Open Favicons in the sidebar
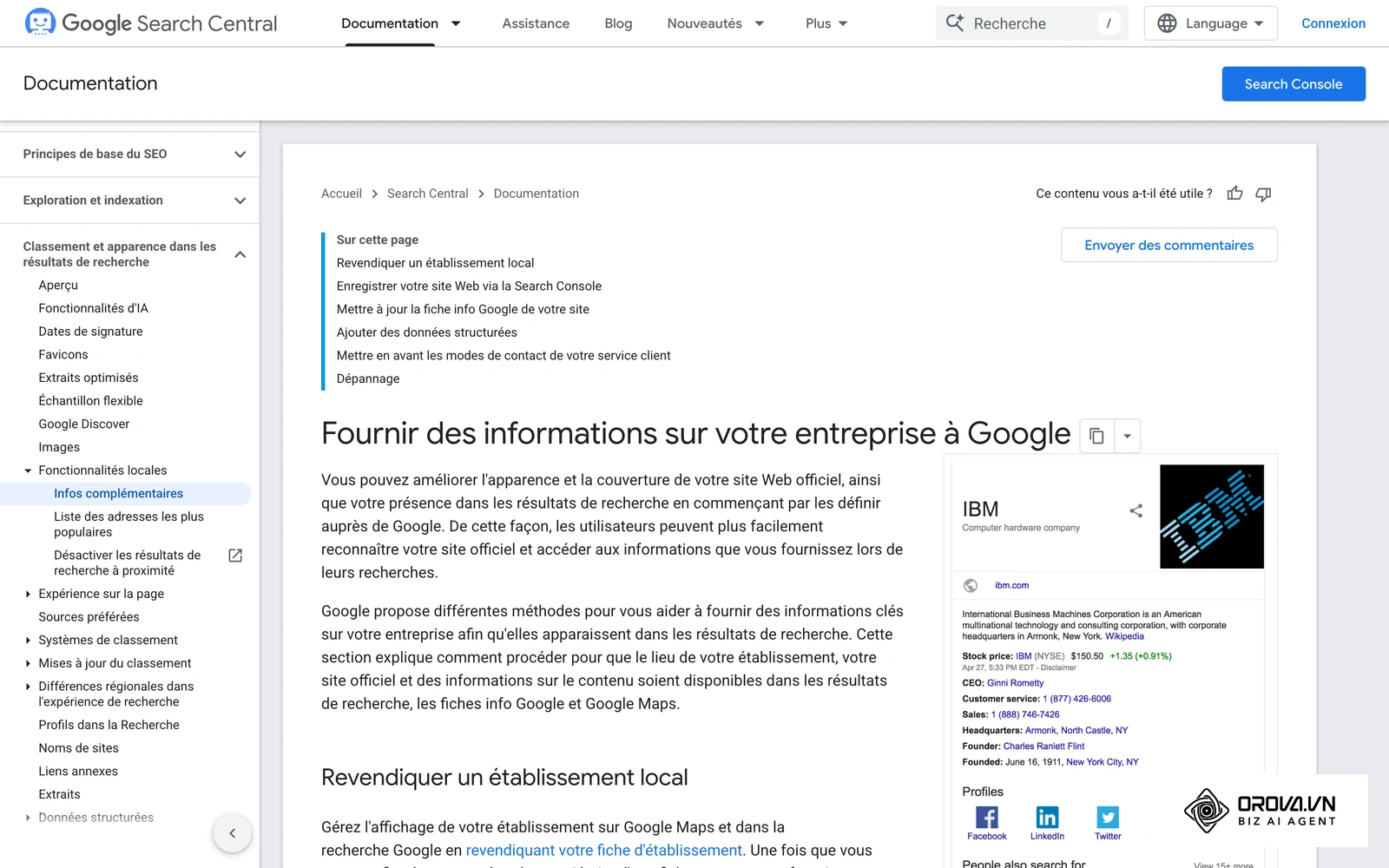Viewport: 1389px width, 868px height. [63, 354]
